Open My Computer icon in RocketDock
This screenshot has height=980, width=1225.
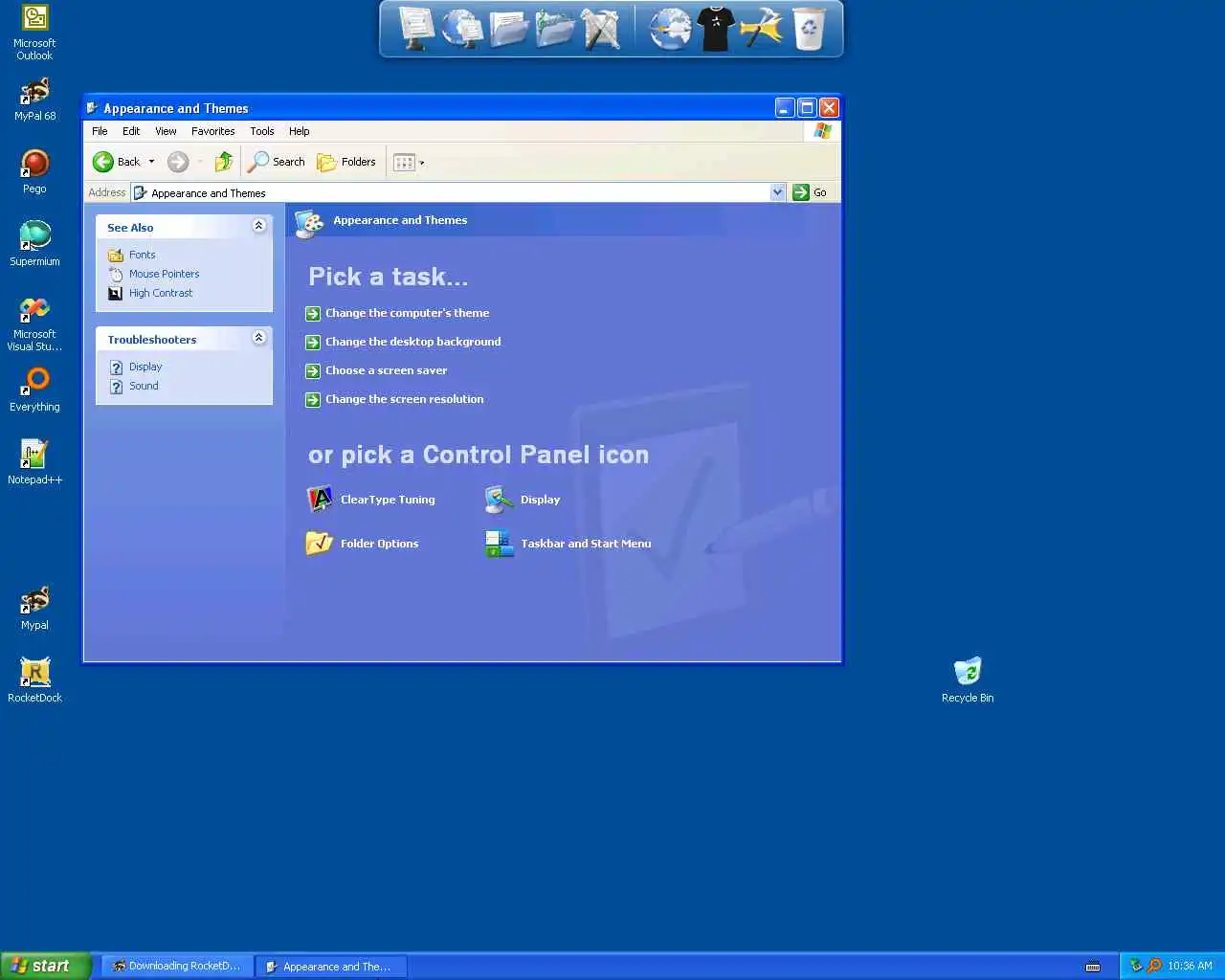pos(416,28)
